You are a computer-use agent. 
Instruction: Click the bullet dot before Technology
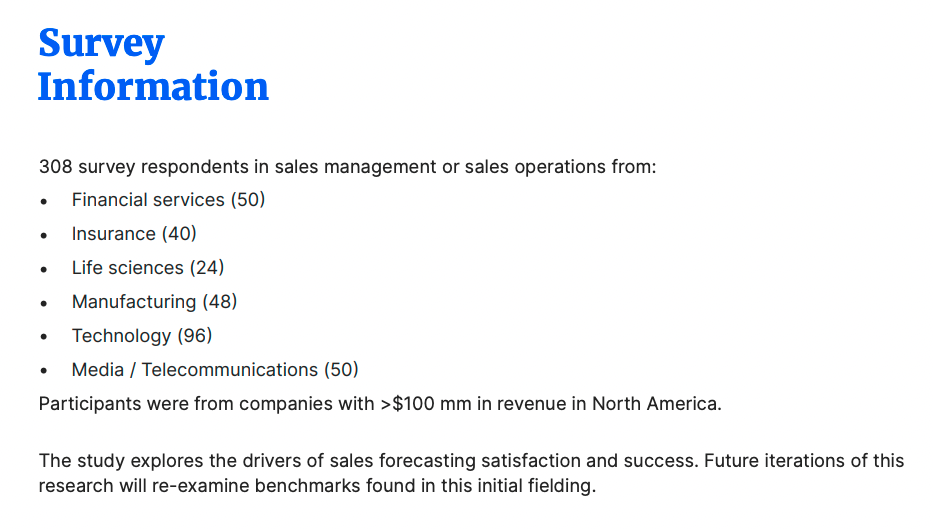pos(43,337)
